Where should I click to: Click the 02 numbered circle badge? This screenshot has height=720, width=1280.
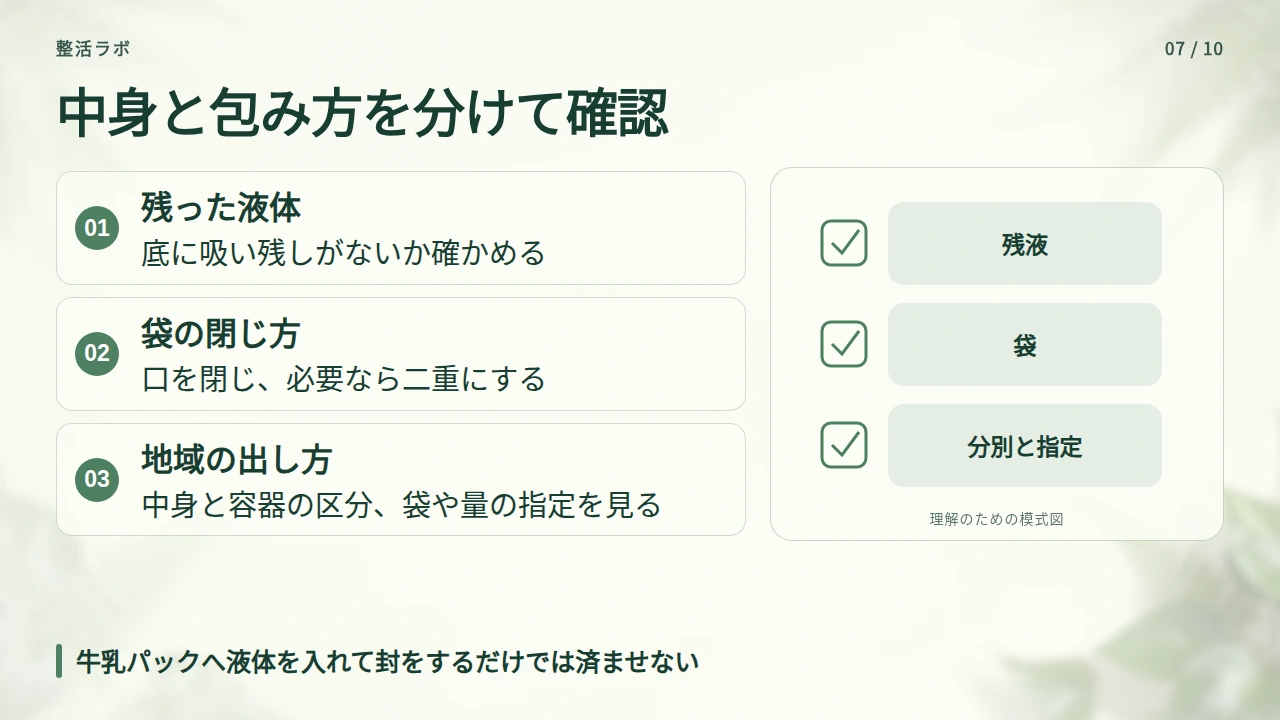[97, 353]
